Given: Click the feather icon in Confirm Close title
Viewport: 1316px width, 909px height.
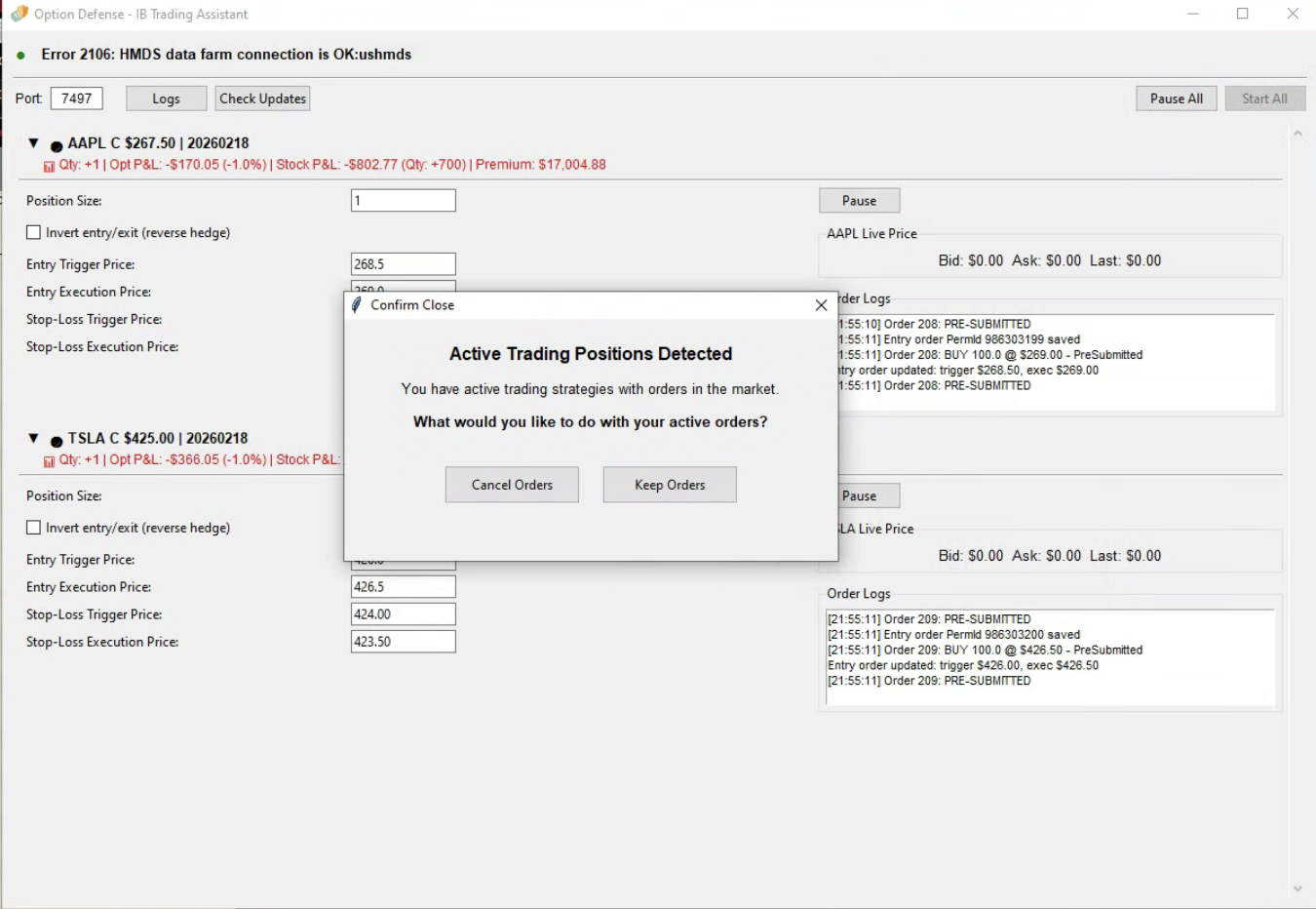Looking at the screenshot, I should click(x=357, y=305).
